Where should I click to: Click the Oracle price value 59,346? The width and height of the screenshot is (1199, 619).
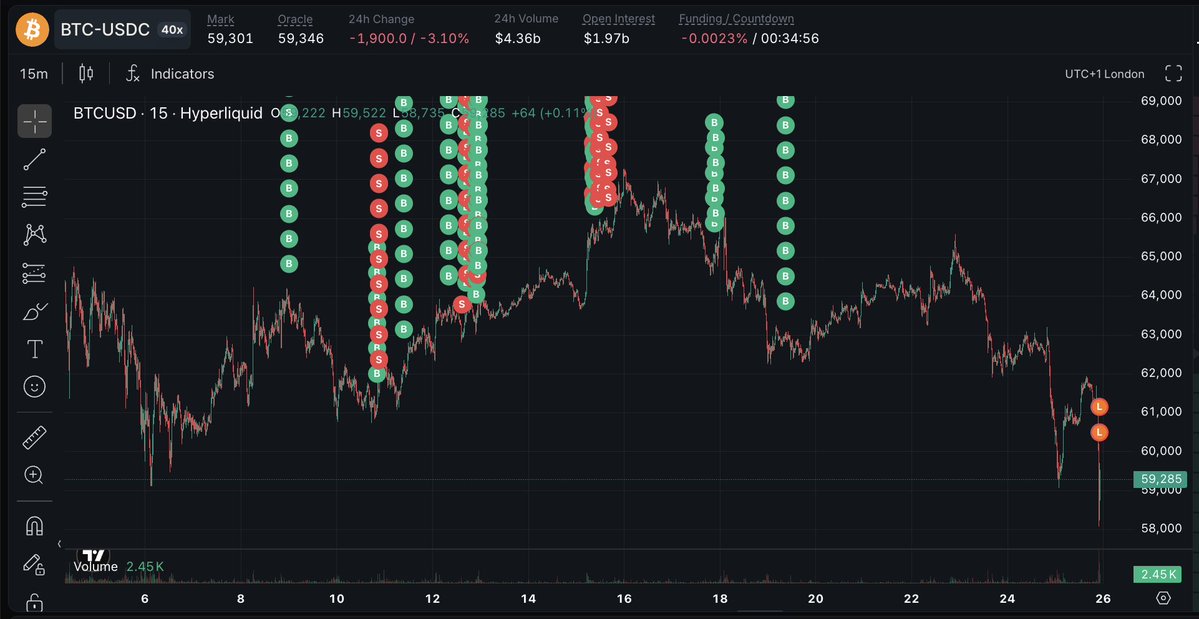tap(301, 38)
